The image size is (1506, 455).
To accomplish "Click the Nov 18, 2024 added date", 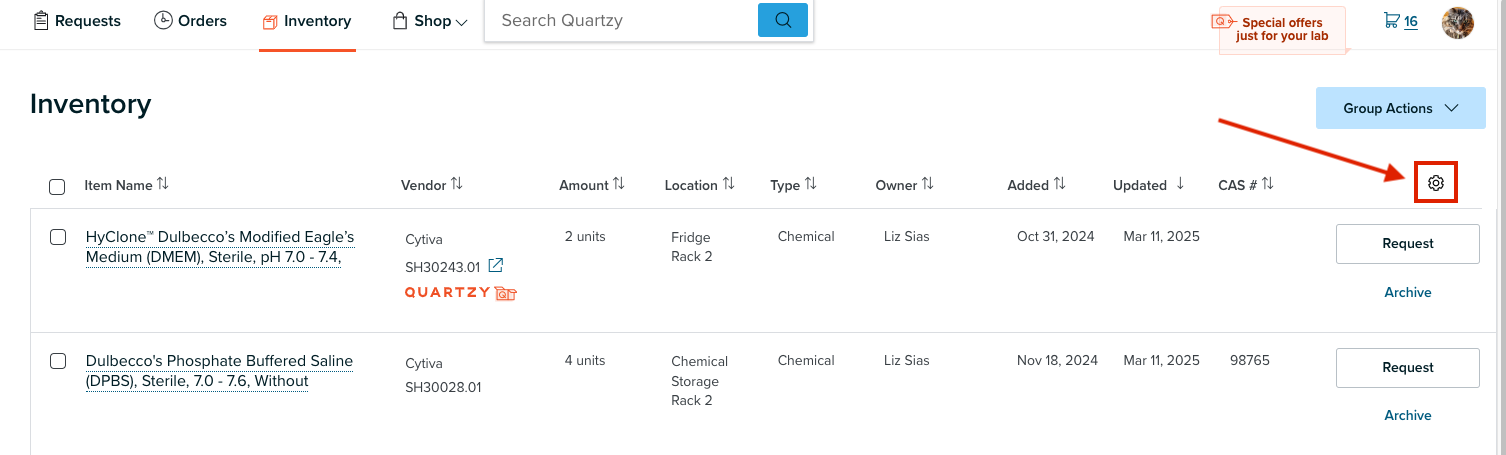I will coord(1057,361).
